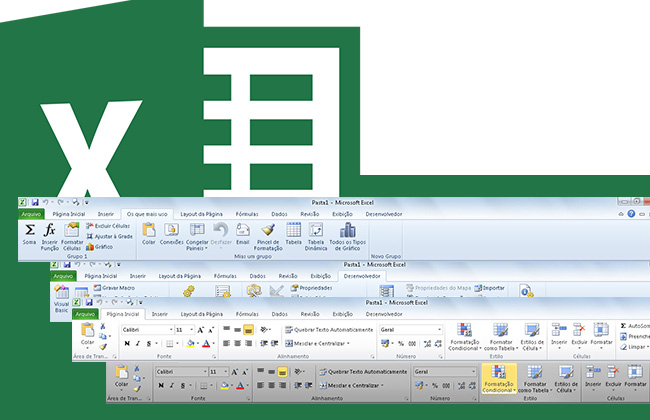Open Arquivo tab in the topmost window
The width and height of the screenshot is (650, 420).
tap(31, 214)
